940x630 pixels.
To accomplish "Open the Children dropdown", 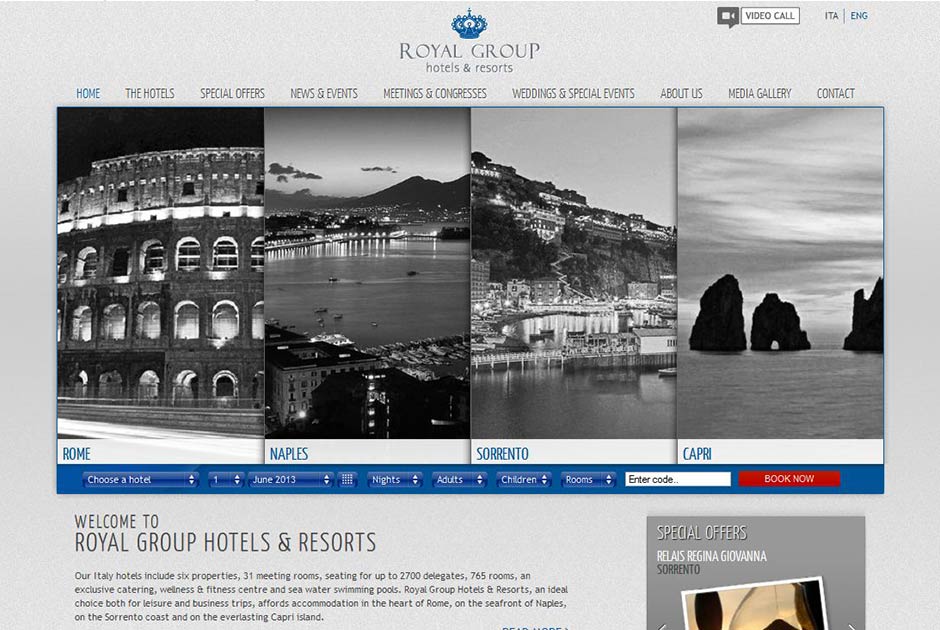I will coord(523,480).
